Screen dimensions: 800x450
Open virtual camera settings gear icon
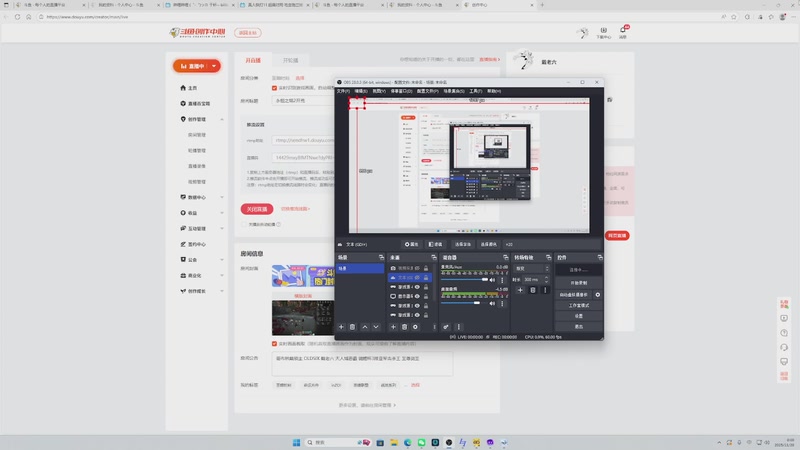click(x=597, y=295)
